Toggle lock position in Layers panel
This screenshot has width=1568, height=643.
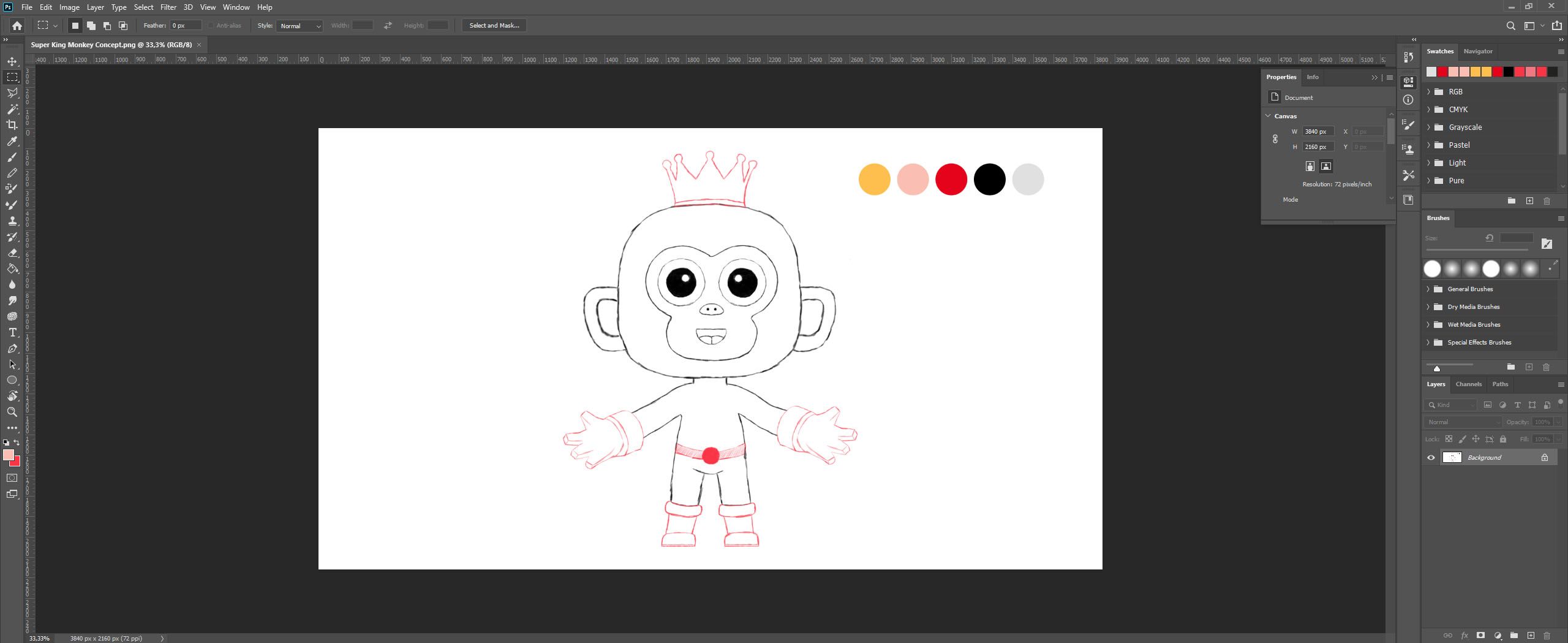1476,439
